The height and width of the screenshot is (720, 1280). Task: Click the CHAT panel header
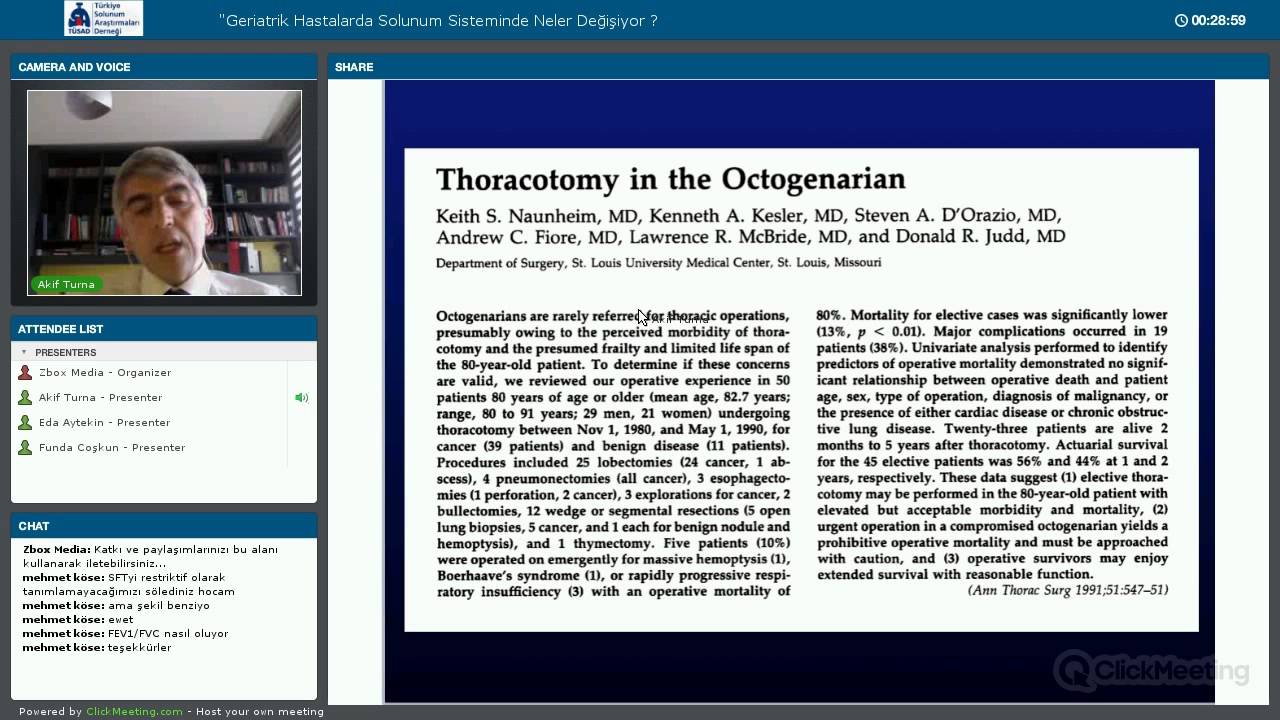164,526
